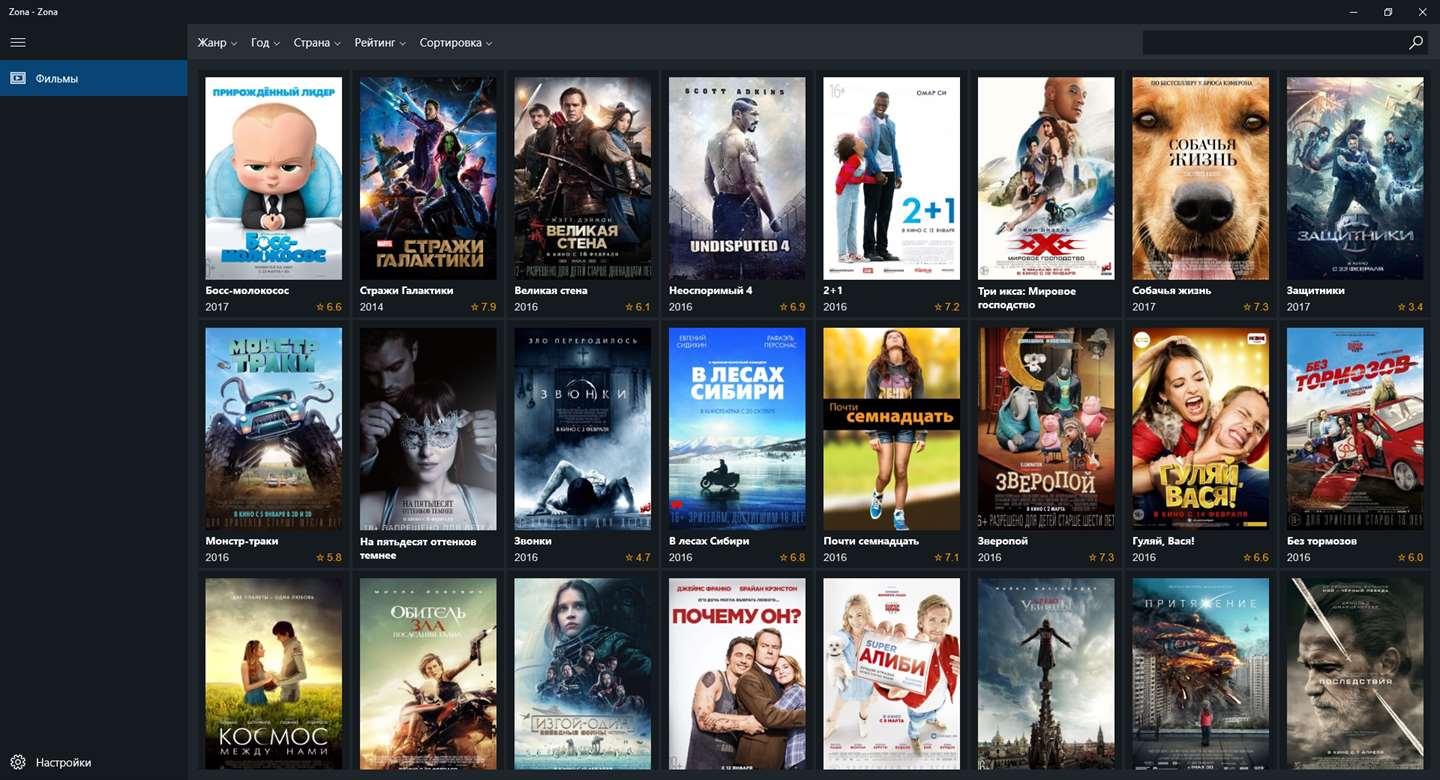
Task: Open the Почти семнадцать poster
Action: coord(892,429)
